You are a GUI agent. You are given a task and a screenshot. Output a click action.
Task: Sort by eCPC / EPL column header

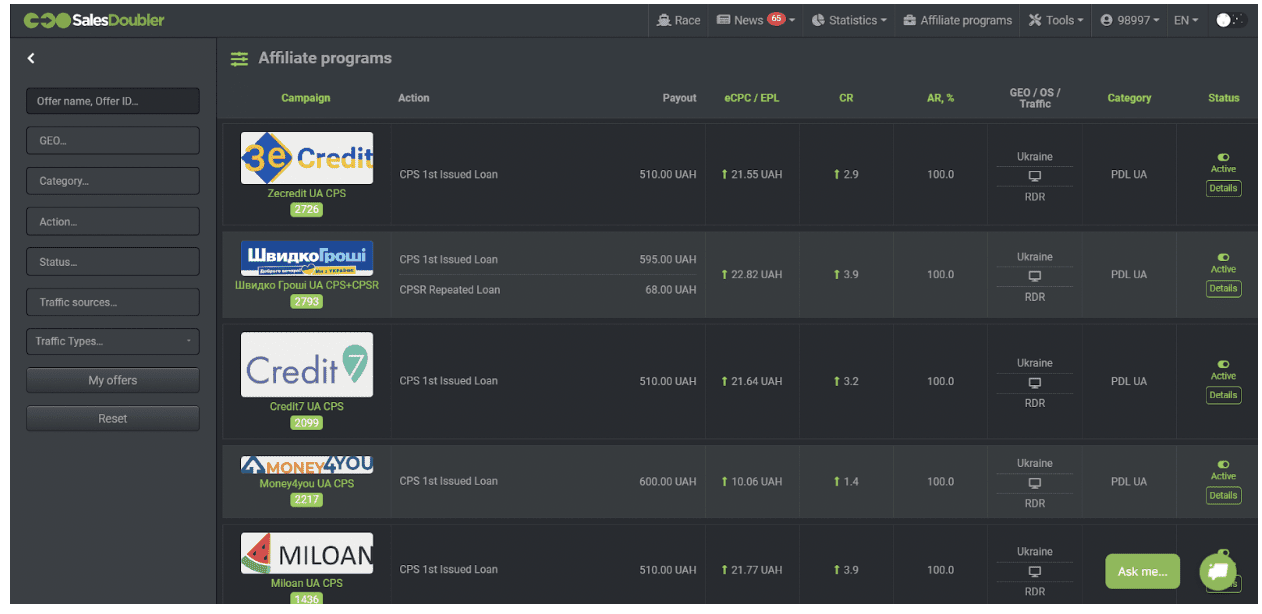coord(751,98)
